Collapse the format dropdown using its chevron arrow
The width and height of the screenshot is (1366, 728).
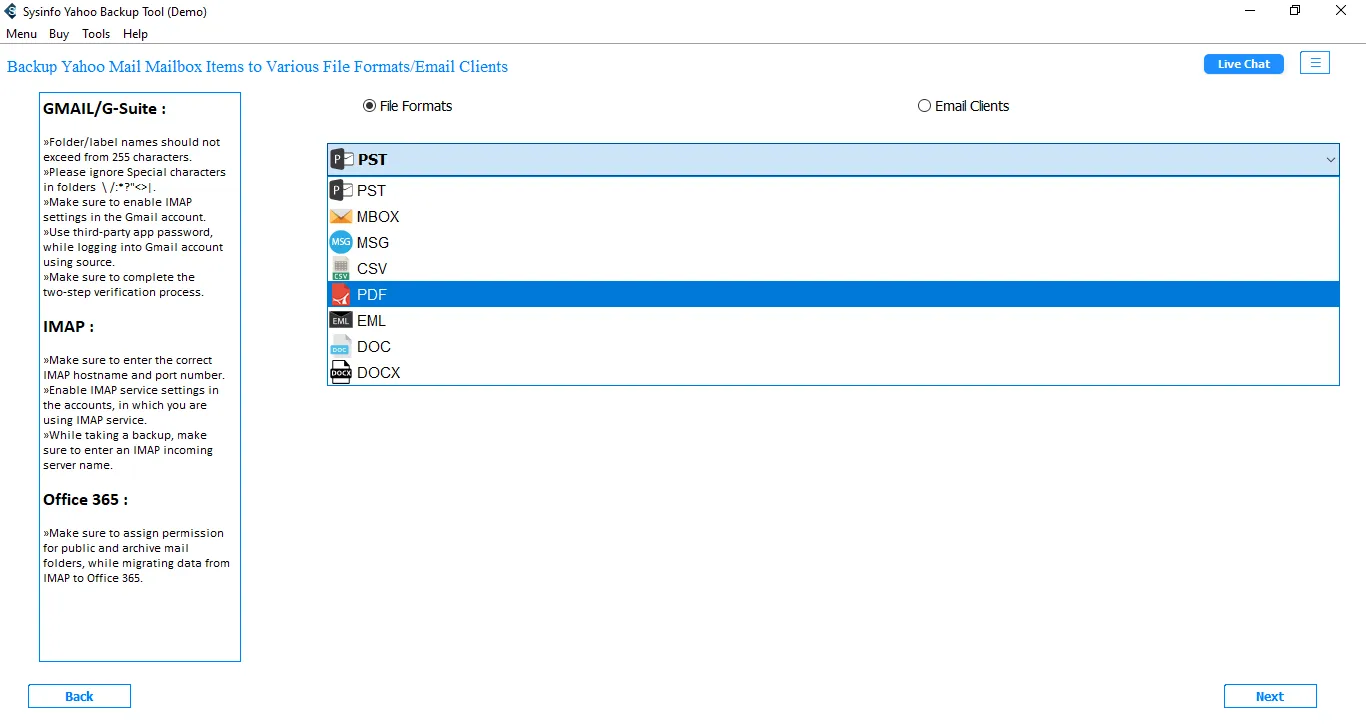(1331, 160)
